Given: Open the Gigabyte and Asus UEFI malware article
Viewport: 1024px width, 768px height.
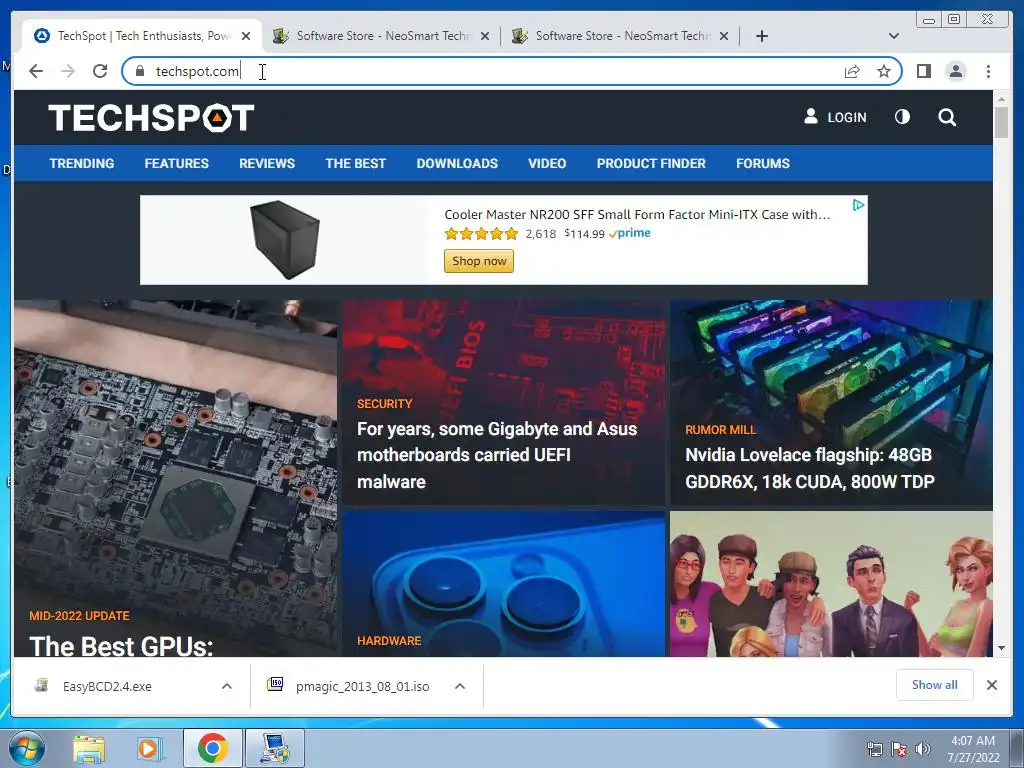Looking at the screenshot, I should pos(497,455).
